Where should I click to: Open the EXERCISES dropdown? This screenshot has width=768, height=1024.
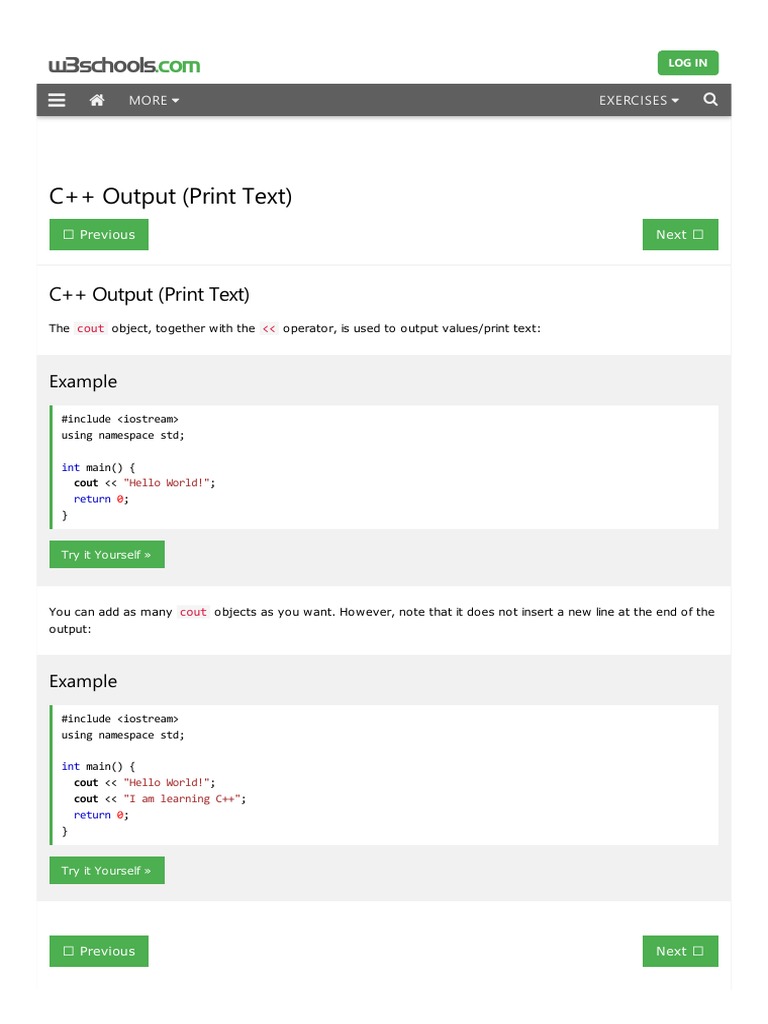[x=639, y=100]
